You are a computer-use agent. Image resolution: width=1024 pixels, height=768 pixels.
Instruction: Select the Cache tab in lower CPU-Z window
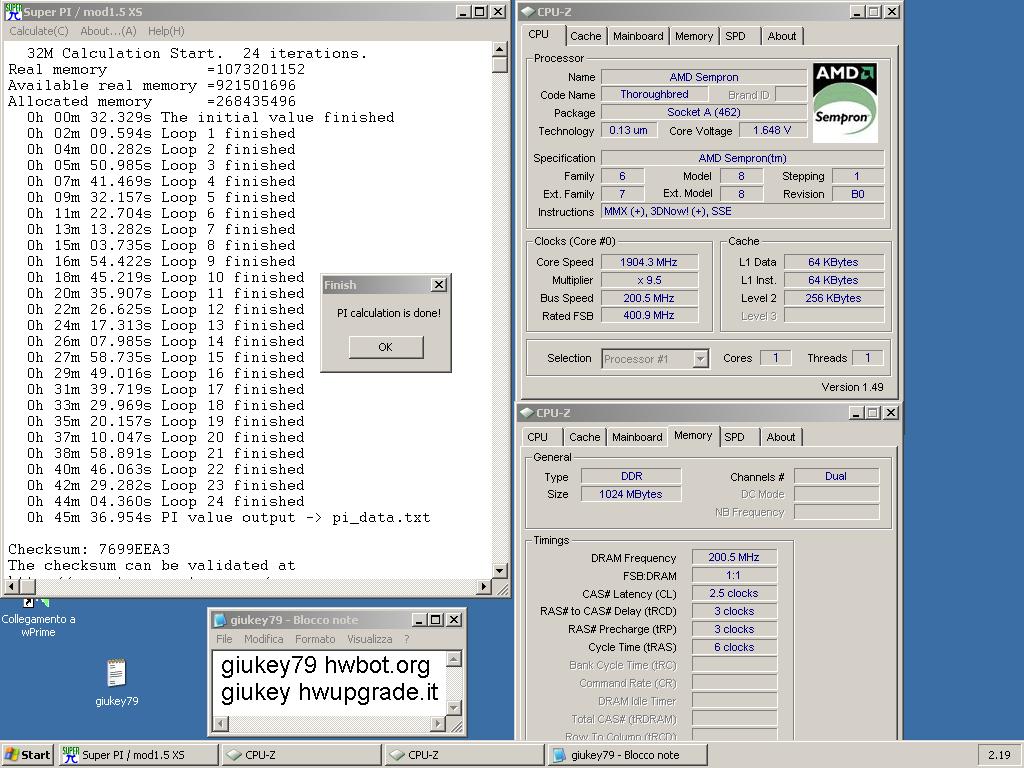click(584, 437)
